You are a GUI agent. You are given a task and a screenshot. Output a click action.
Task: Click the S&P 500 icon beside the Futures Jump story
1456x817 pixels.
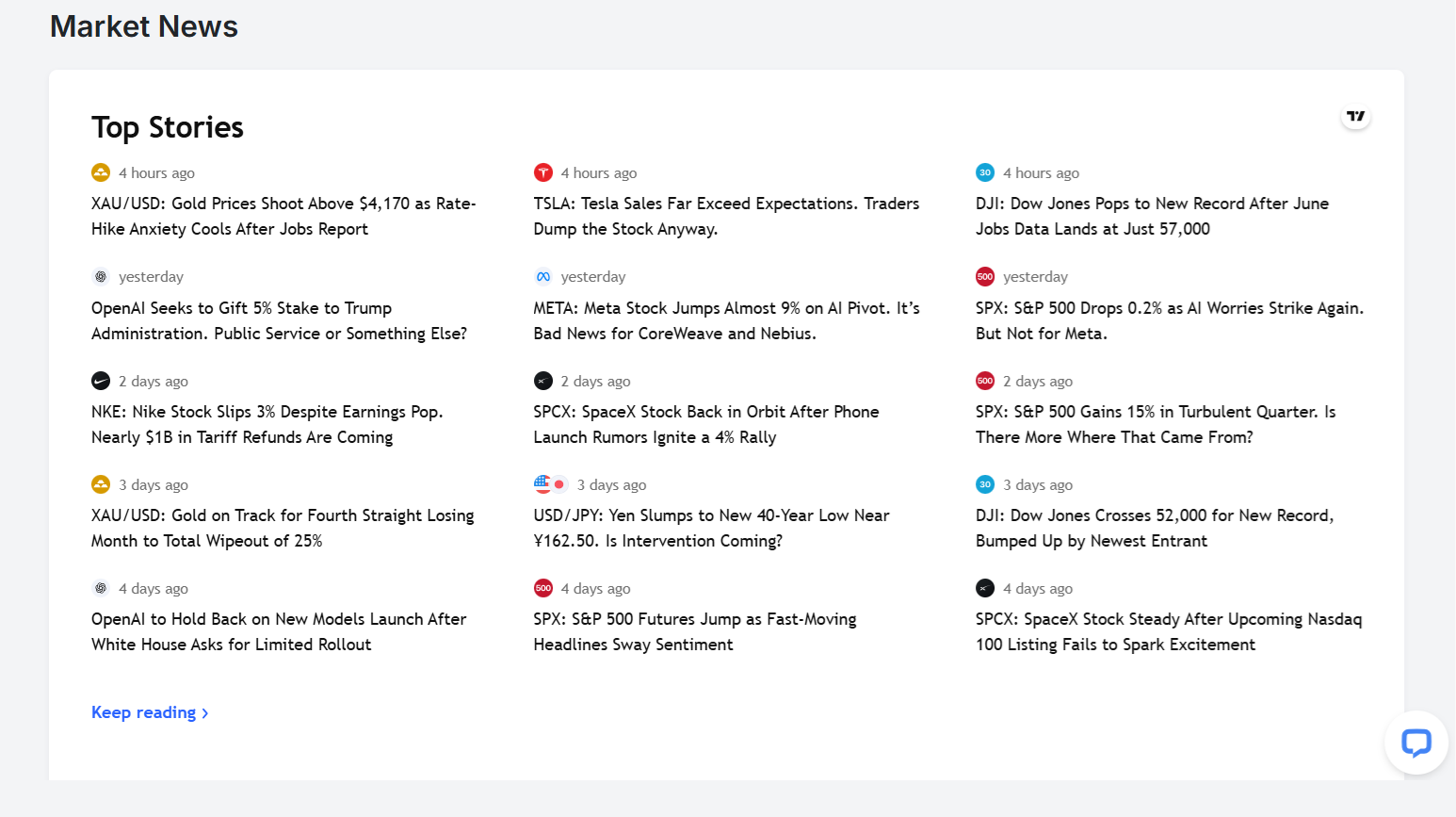[x=543, y=588]
